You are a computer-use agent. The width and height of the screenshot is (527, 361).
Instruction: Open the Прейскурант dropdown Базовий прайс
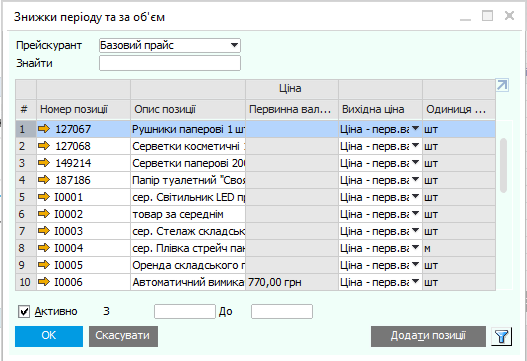(x=170, y=45)
